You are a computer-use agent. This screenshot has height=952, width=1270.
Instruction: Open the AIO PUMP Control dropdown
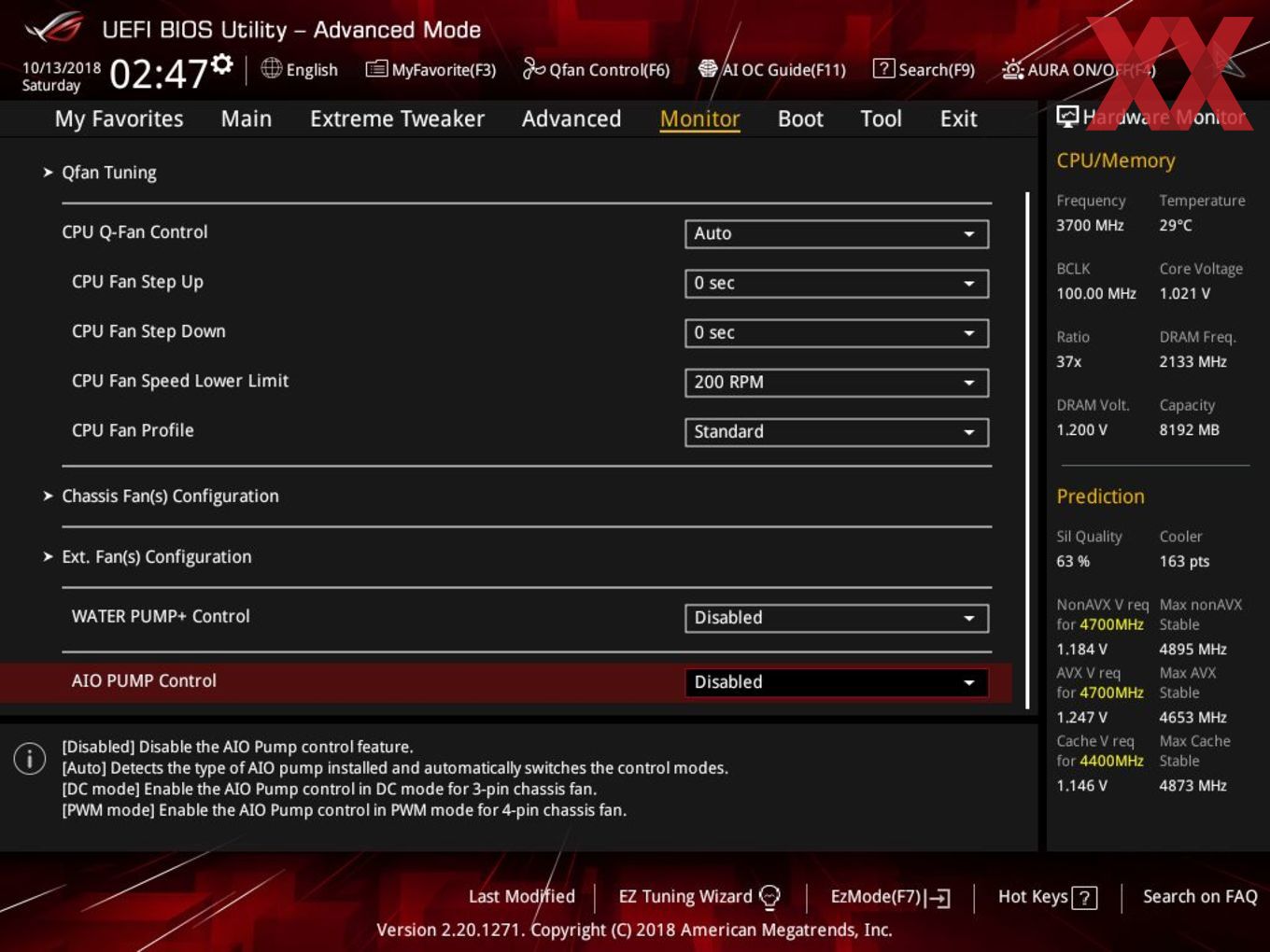point(837,681)
